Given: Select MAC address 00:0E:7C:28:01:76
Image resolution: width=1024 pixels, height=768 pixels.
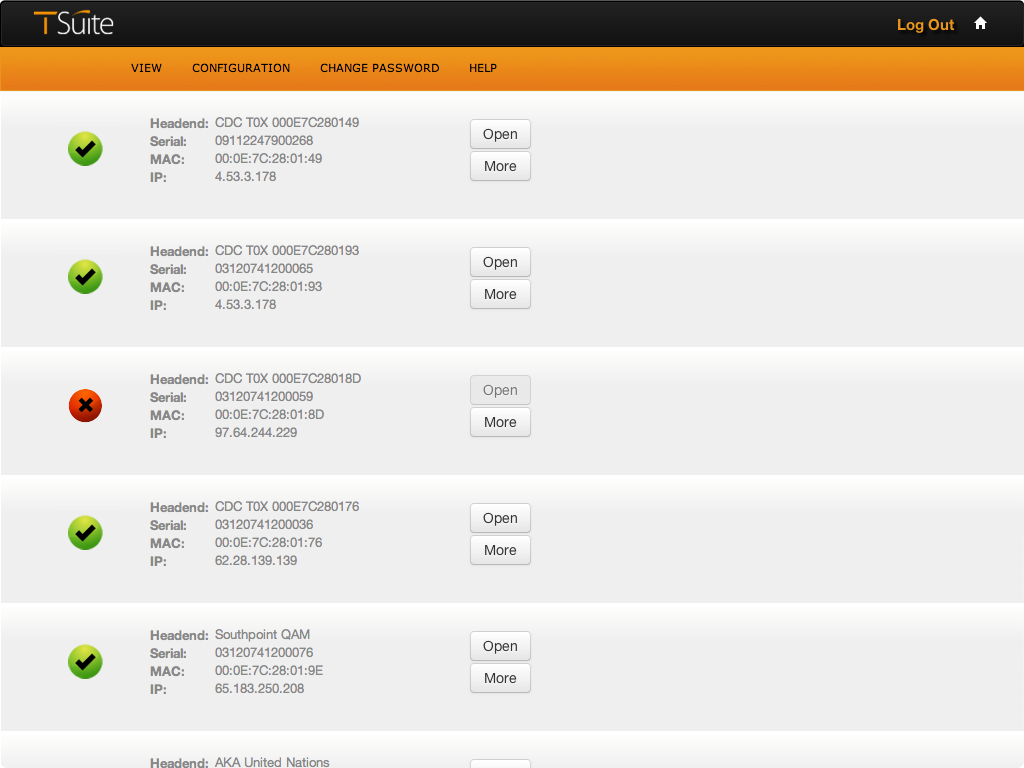Looking at the screenshot, I should (x=268, y=543).
